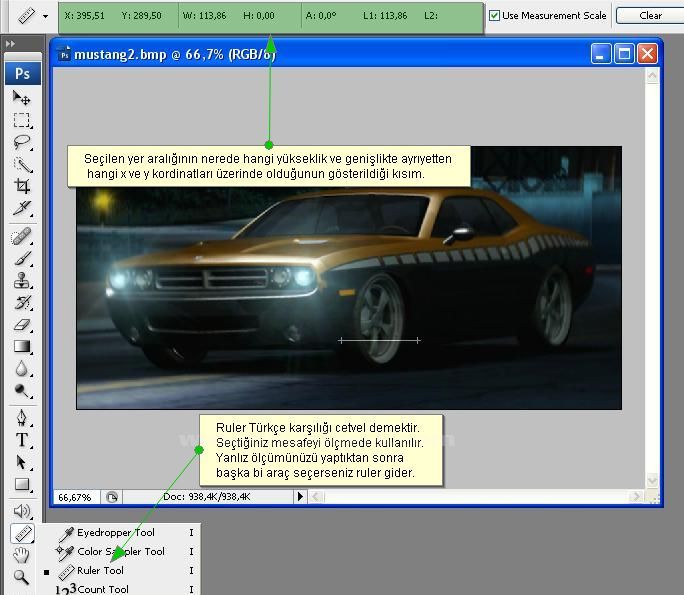This screenshot has width=684, height=595.
Task: Open the status bar info arrow menu
Action: click(x=300, y=496)
